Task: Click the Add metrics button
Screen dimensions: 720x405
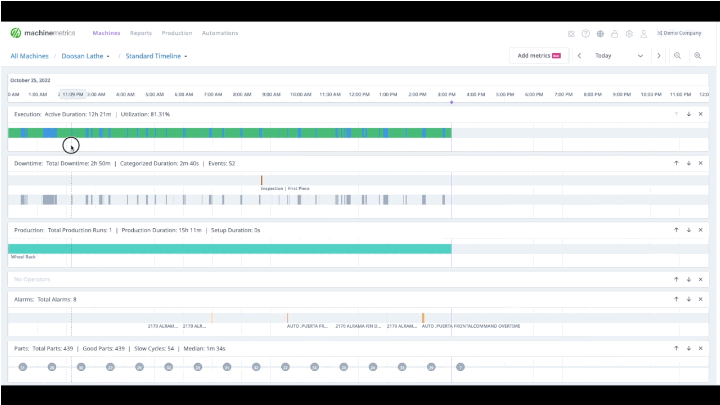Action: click(539, 56)
